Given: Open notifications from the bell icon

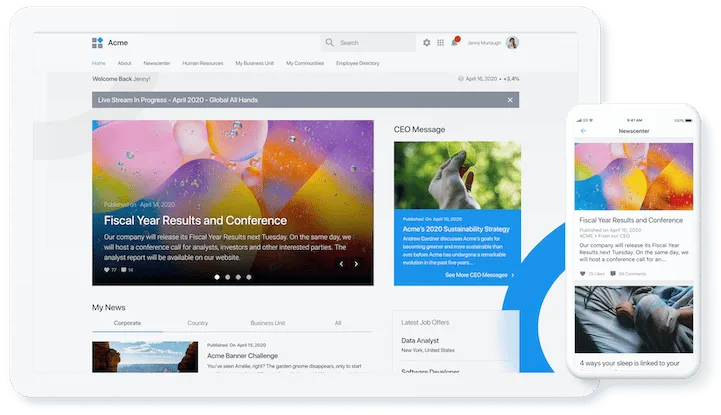Looking at the screenshot, I should click(455, 43).
